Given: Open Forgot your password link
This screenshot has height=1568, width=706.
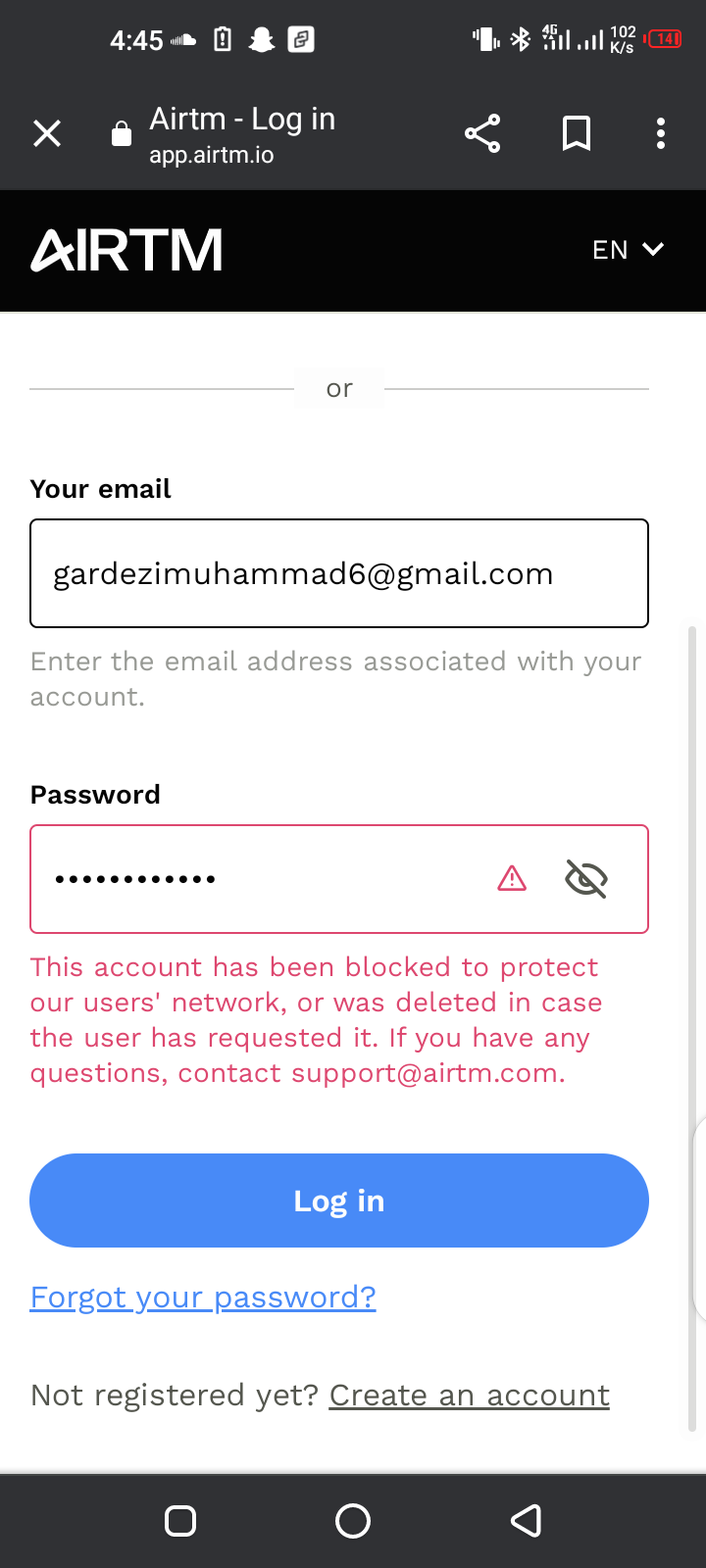Looking at the screenshot, I should pyautogui.click(x=203, y=1298).
